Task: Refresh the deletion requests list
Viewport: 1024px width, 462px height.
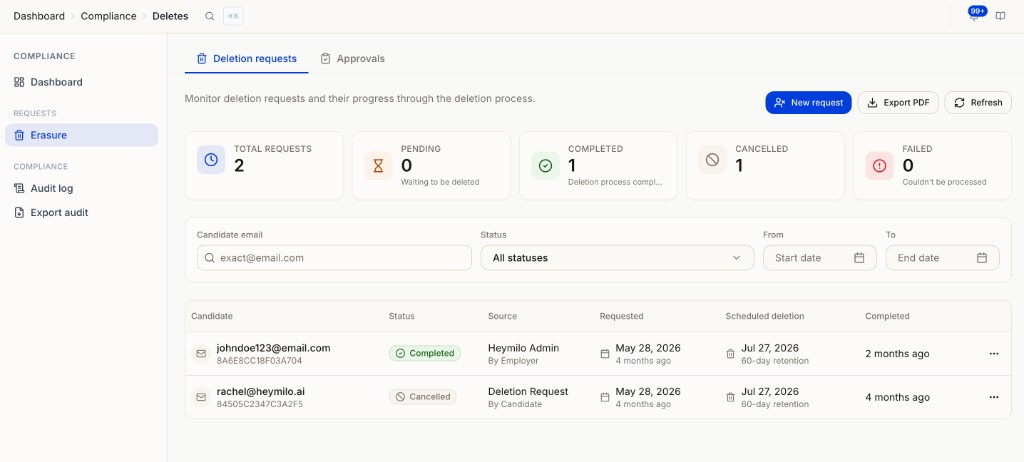Action: click(978, 103)
